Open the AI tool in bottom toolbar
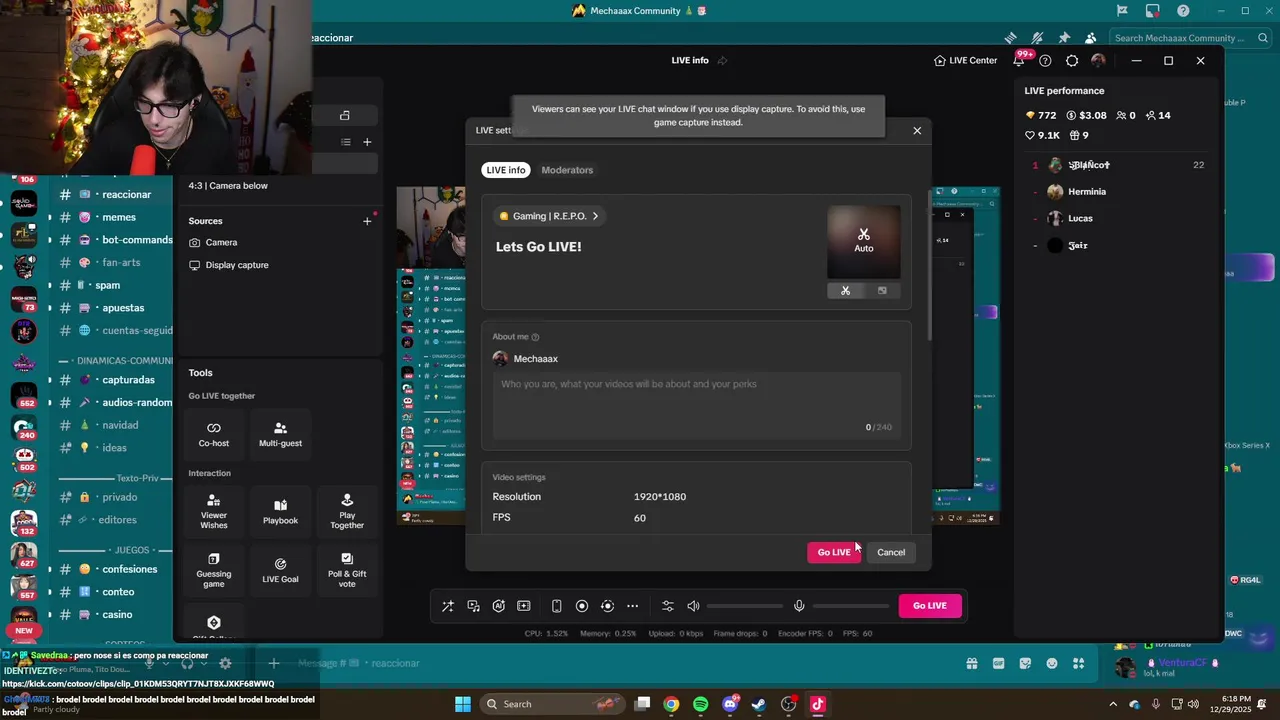 [498, 606]
